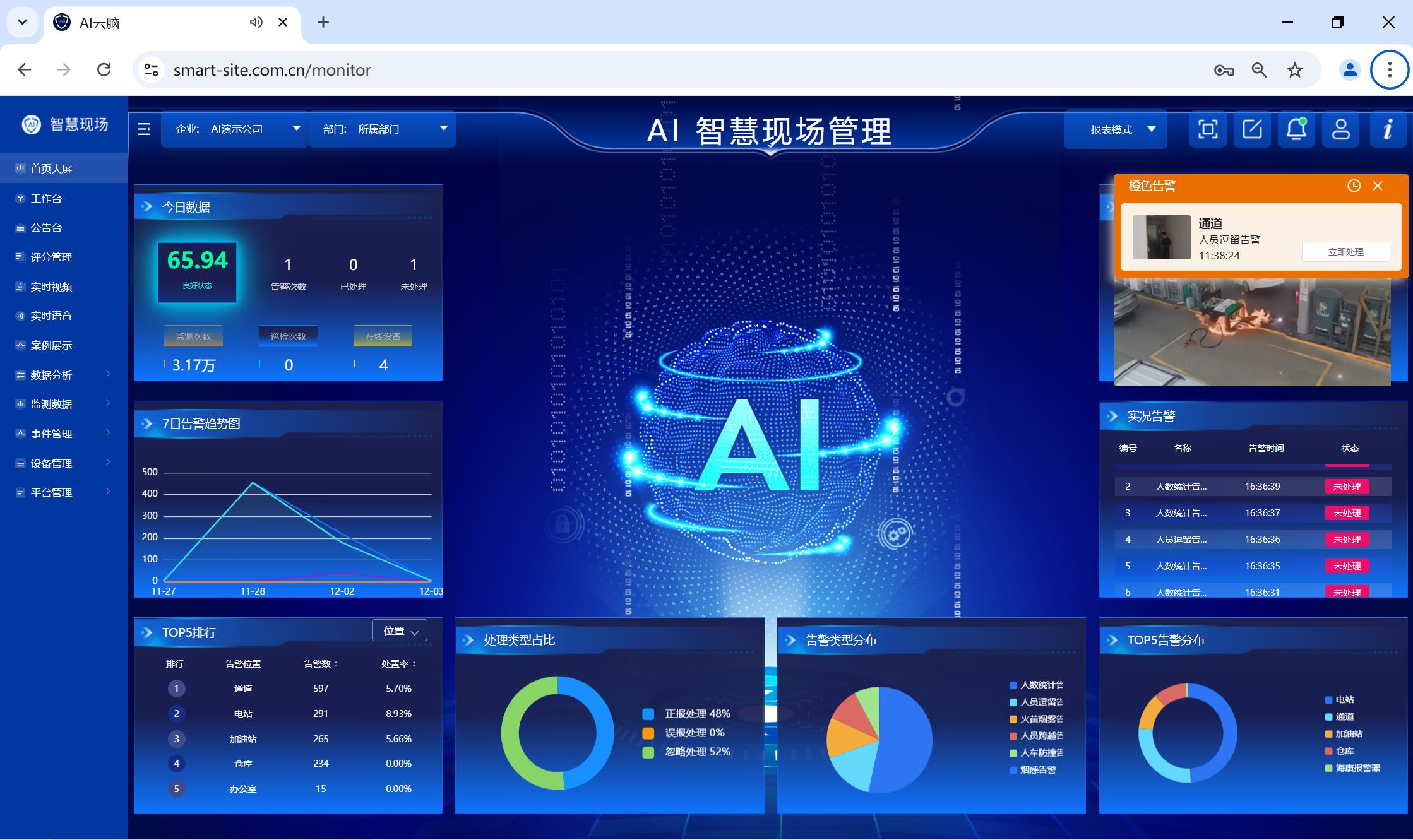Screen dimensions: 1413x840
Task: Open the 企业 company dropdown
Action: point(234,129)
